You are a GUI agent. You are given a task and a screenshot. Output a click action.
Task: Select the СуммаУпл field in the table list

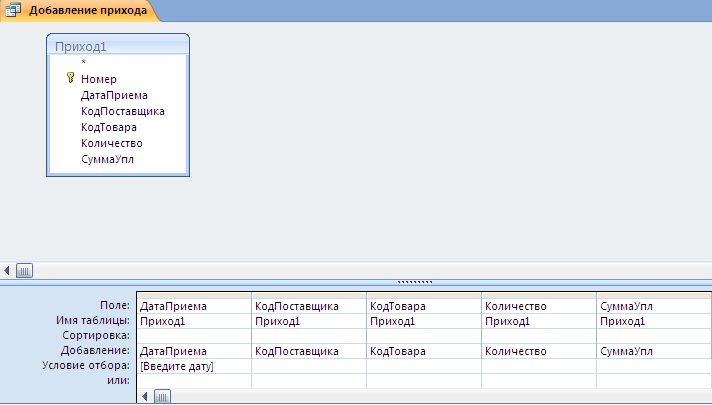[x=107, y=159]
